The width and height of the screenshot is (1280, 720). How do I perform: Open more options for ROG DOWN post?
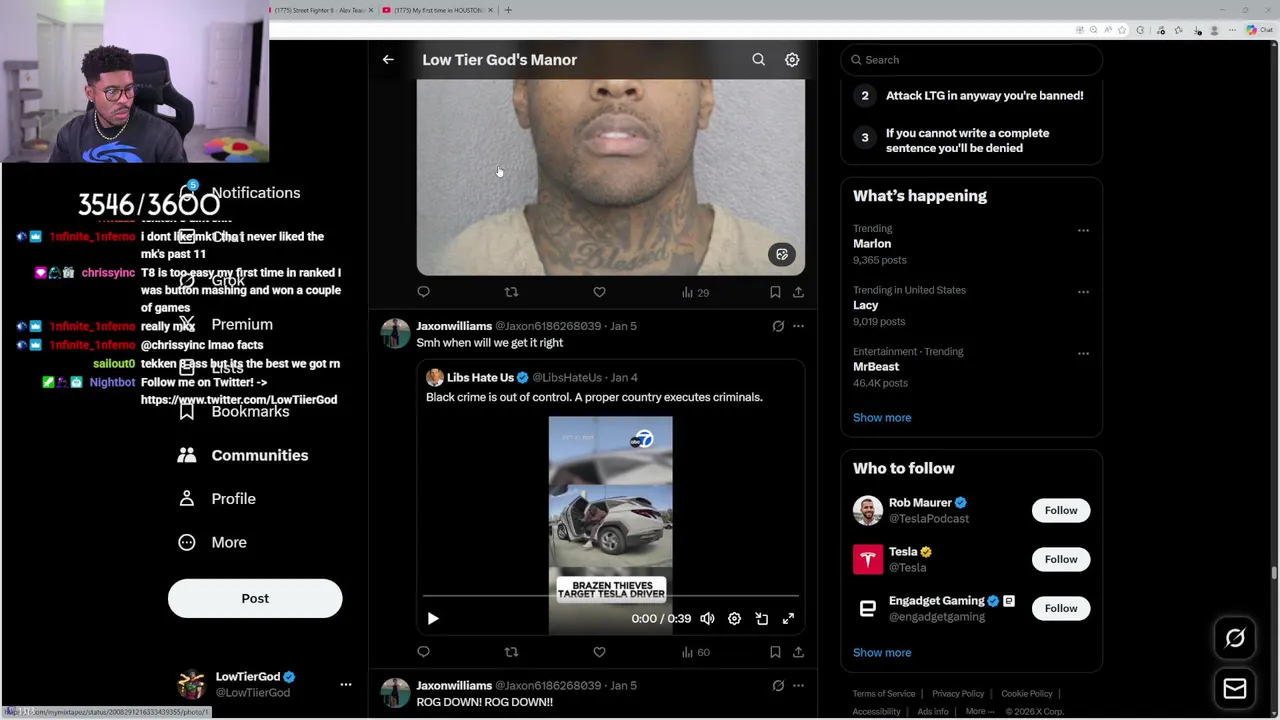[x=798, y=686]
